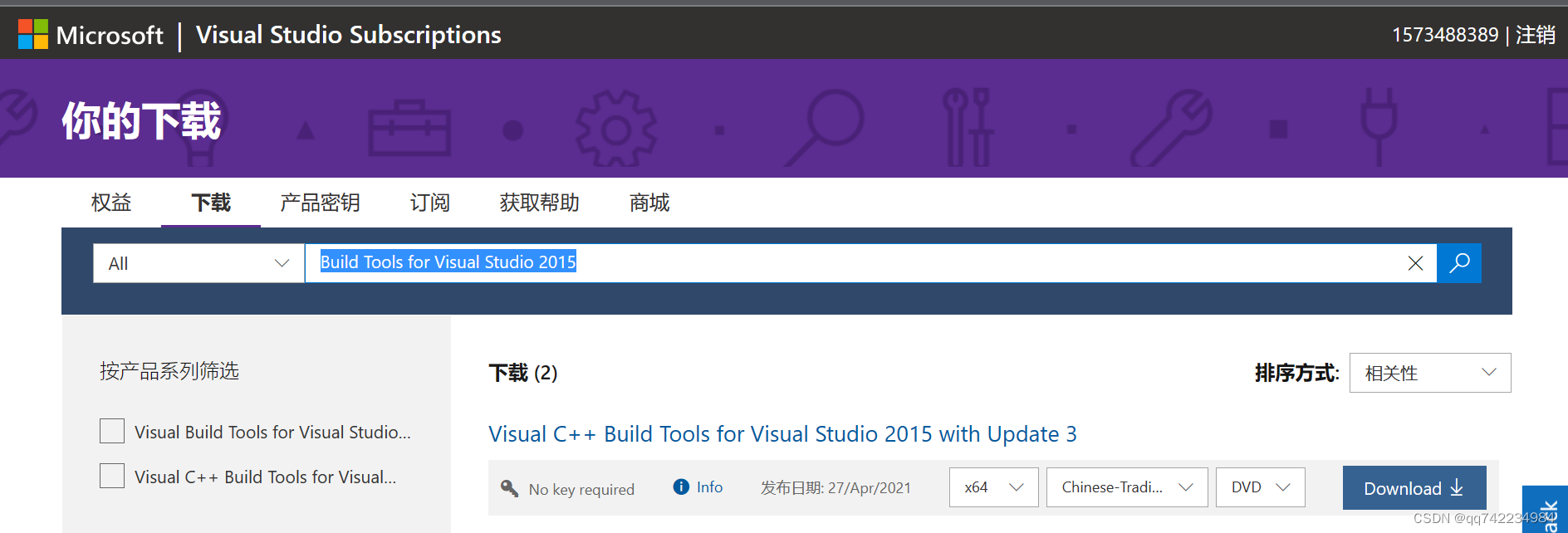1568x533 pixels.
Task: Switch to the 权益 tab
Action: point(111,203)
